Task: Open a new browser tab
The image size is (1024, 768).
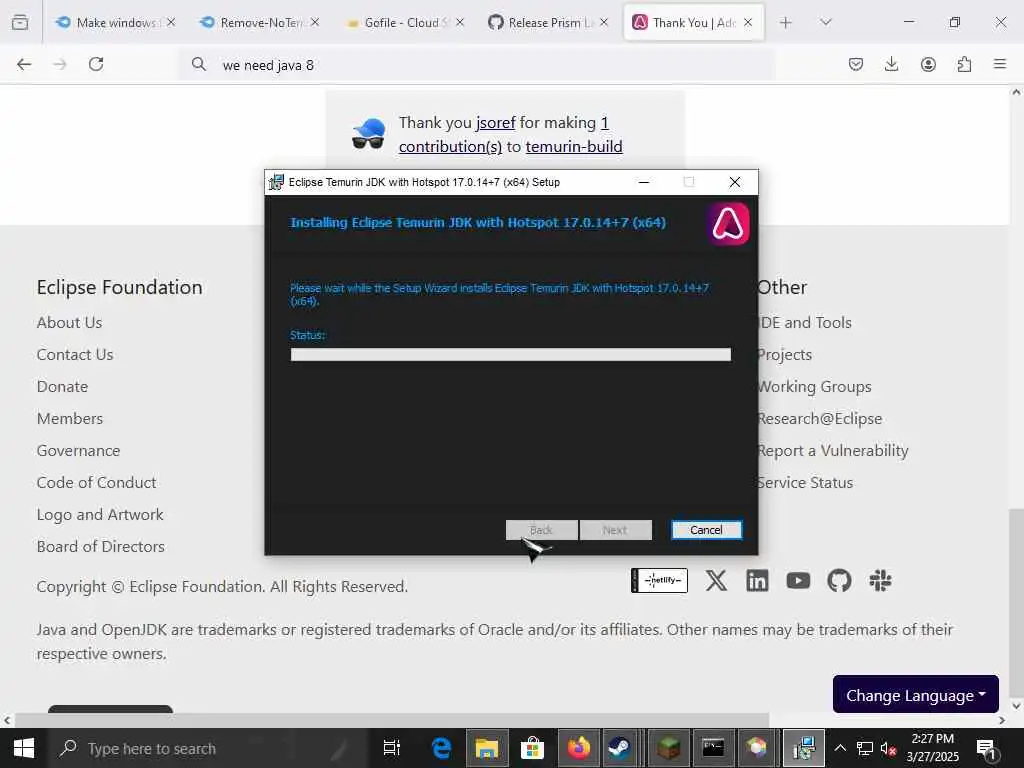Action: 786,22
